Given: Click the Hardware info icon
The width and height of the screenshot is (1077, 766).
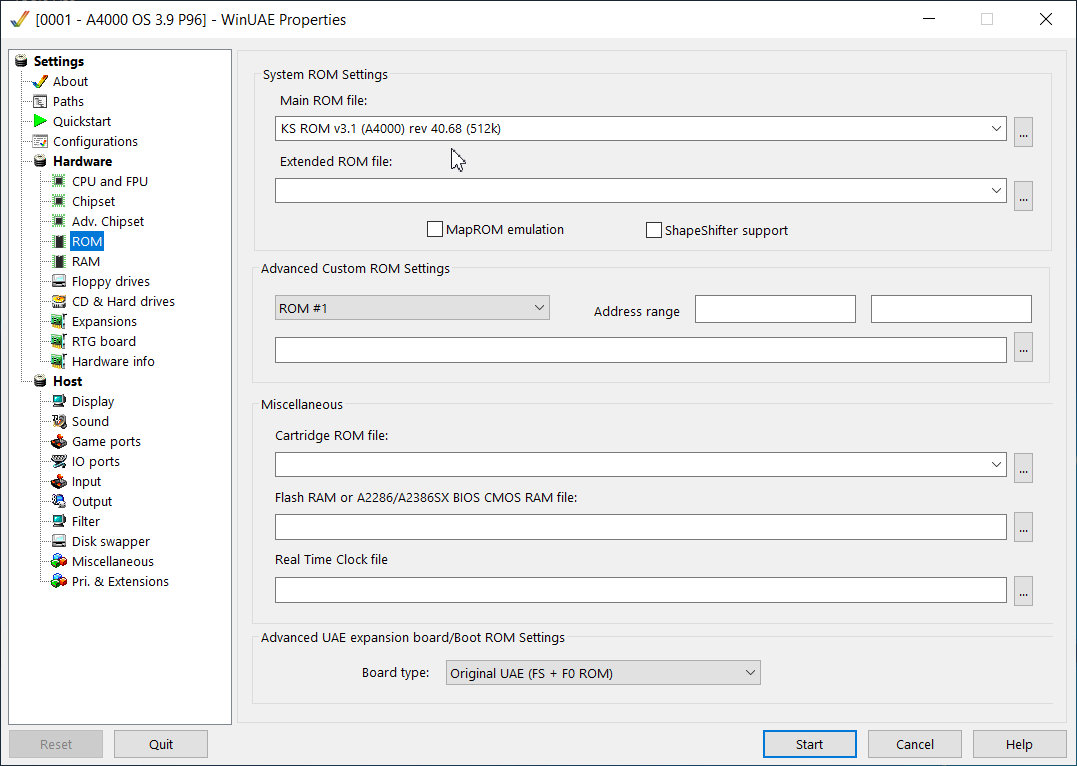Looking at the screenshot, I should 59,361.
